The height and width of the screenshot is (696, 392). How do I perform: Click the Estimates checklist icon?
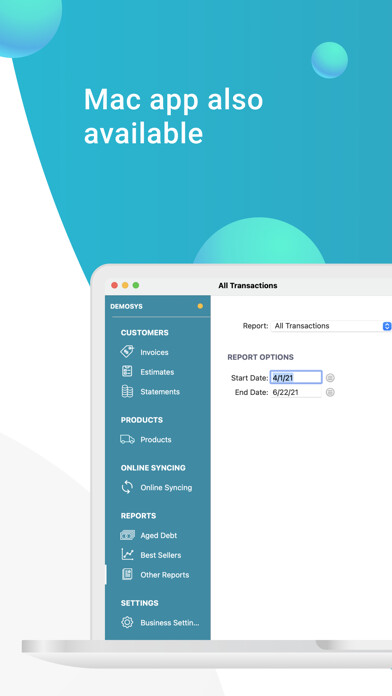click(x=127, y=372)
